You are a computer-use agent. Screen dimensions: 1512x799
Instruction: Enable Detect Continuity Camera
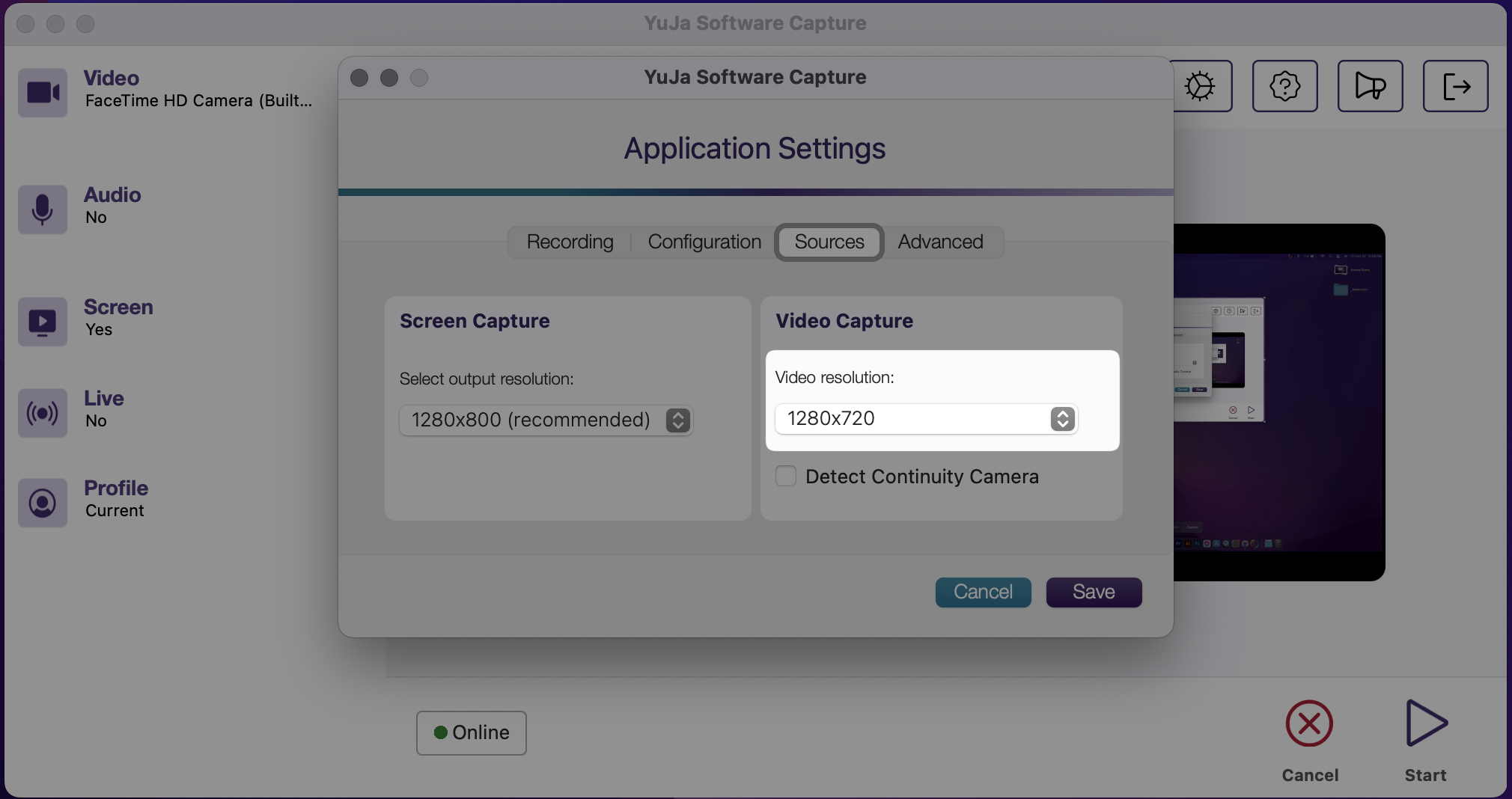tap(785, 476)
